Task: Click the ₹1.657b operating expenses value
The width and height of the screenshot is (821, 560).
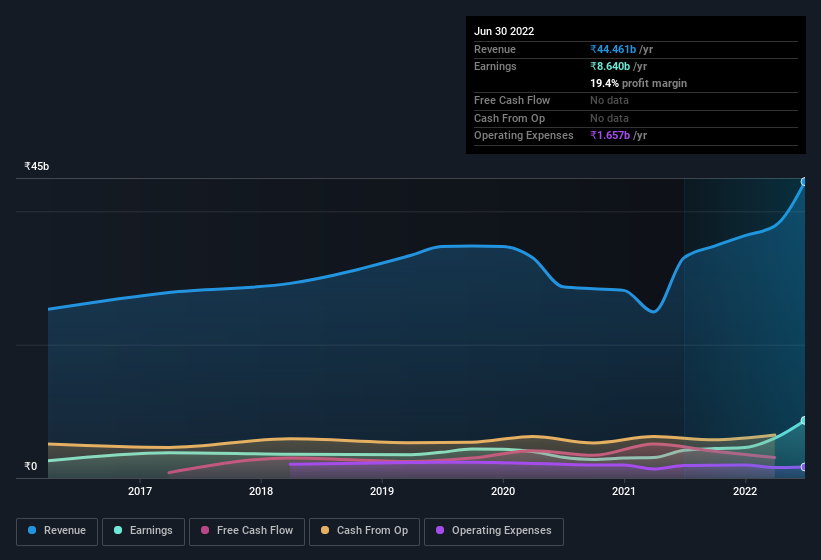Action: coord(610,135)
